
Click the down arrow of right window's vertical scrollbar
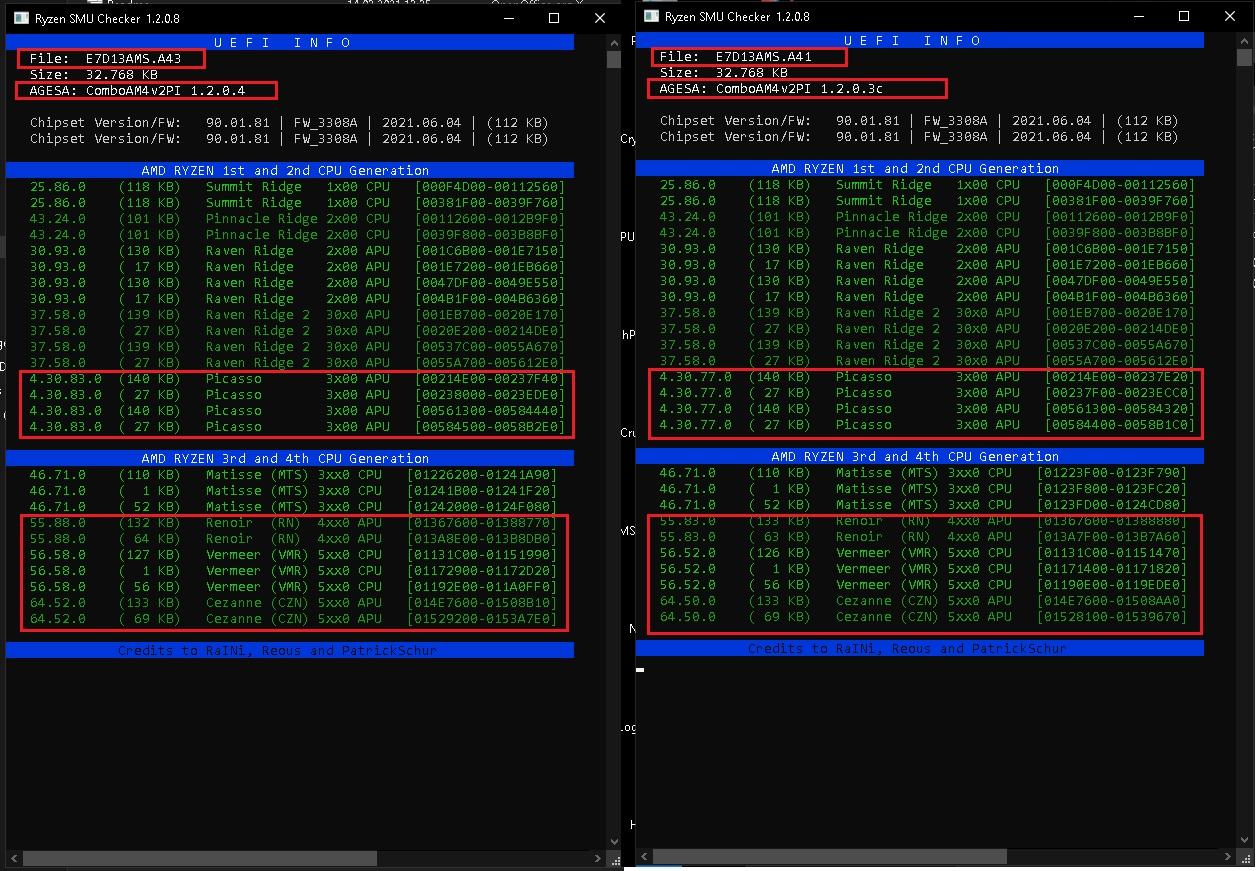(1244, 841)
